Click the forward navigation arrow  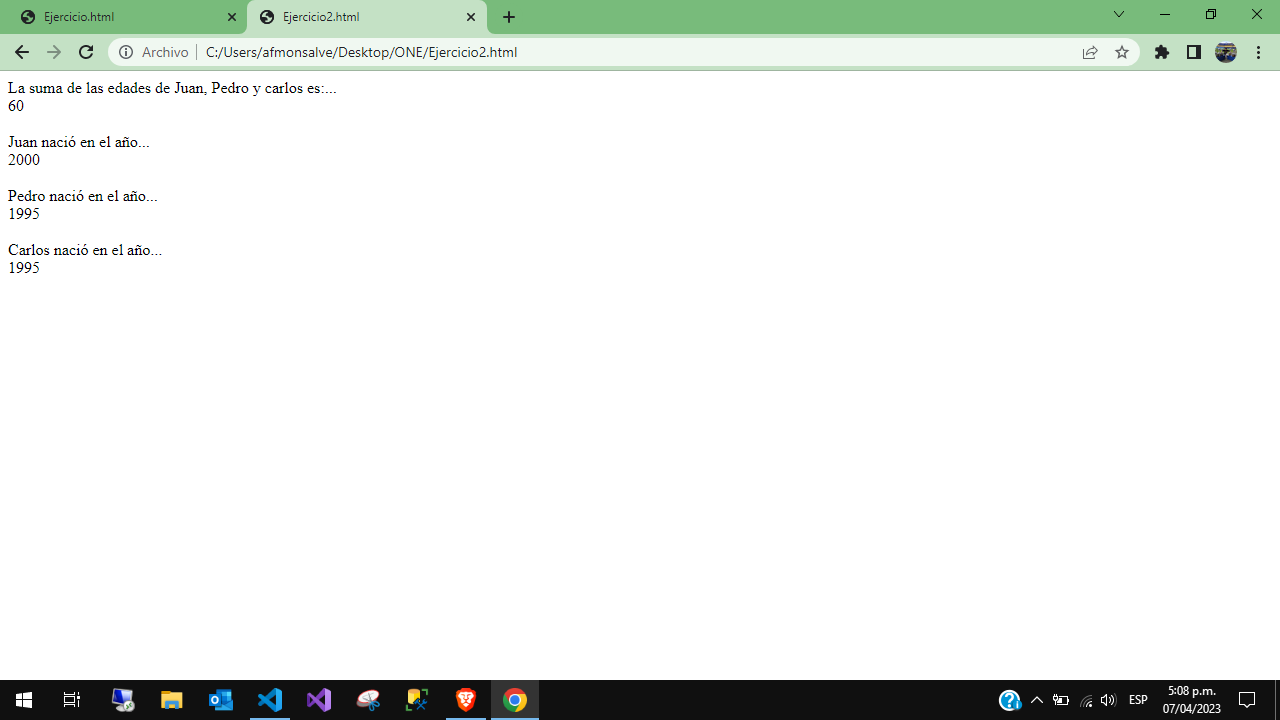[54, 52]
